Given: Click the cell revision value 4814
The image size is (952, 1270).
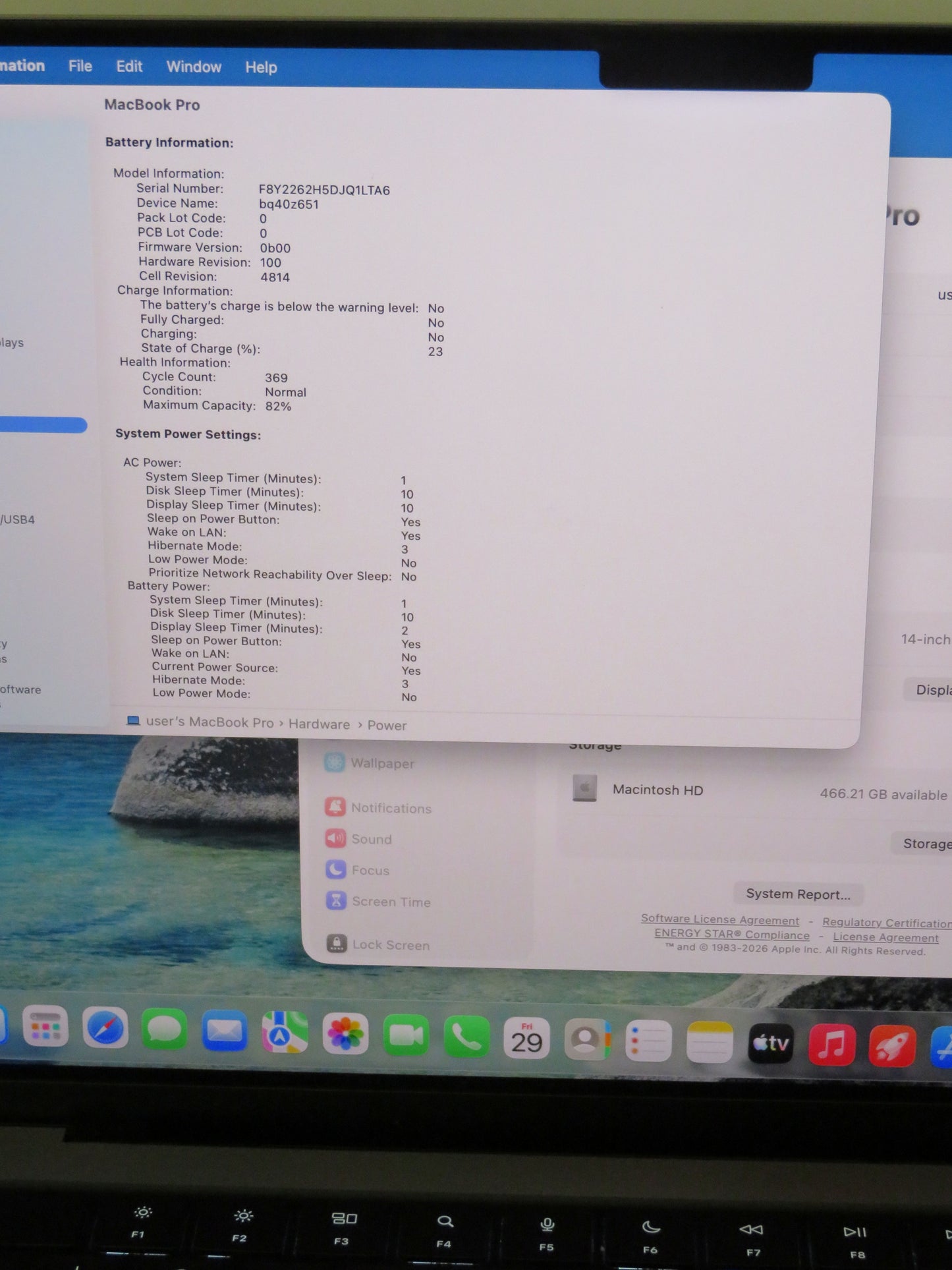Looking at the screenshot, I should click(x=275, y=277).
